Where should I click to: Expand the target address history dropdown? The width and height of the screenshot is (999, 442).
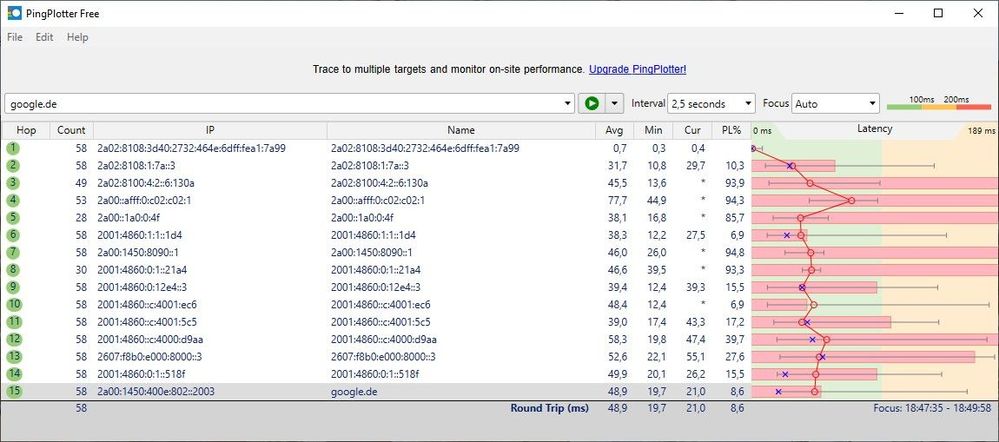point(568,103)
